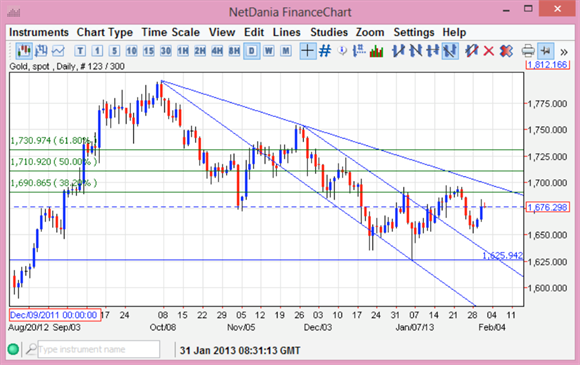Click the 31 Jan 2013 timestamp

pos(240,350)
